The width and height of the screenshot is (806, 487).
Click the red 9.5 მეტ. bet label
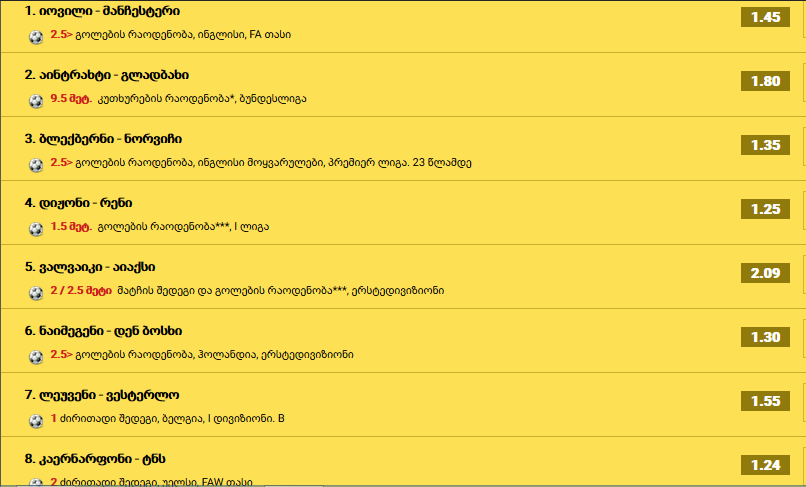[x=71, y=98]
